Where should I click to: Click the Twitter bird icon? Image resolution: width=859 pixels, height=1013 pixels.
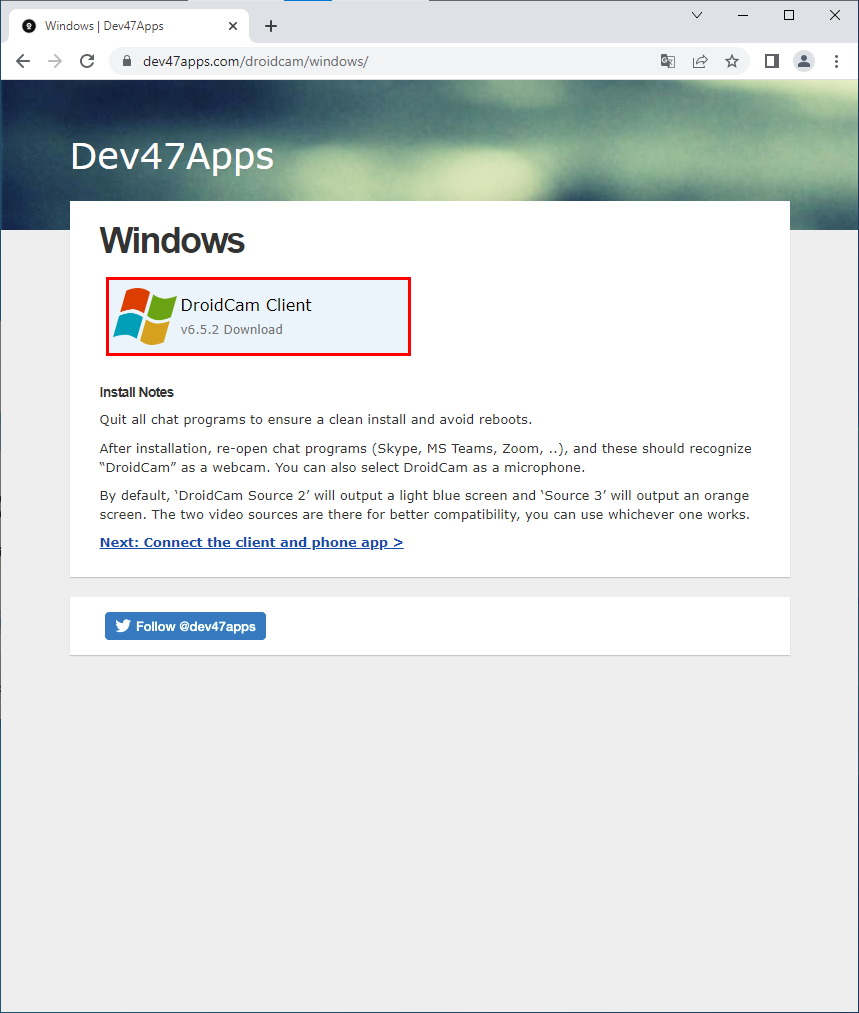pyautogui.click(x=123, y=626)
